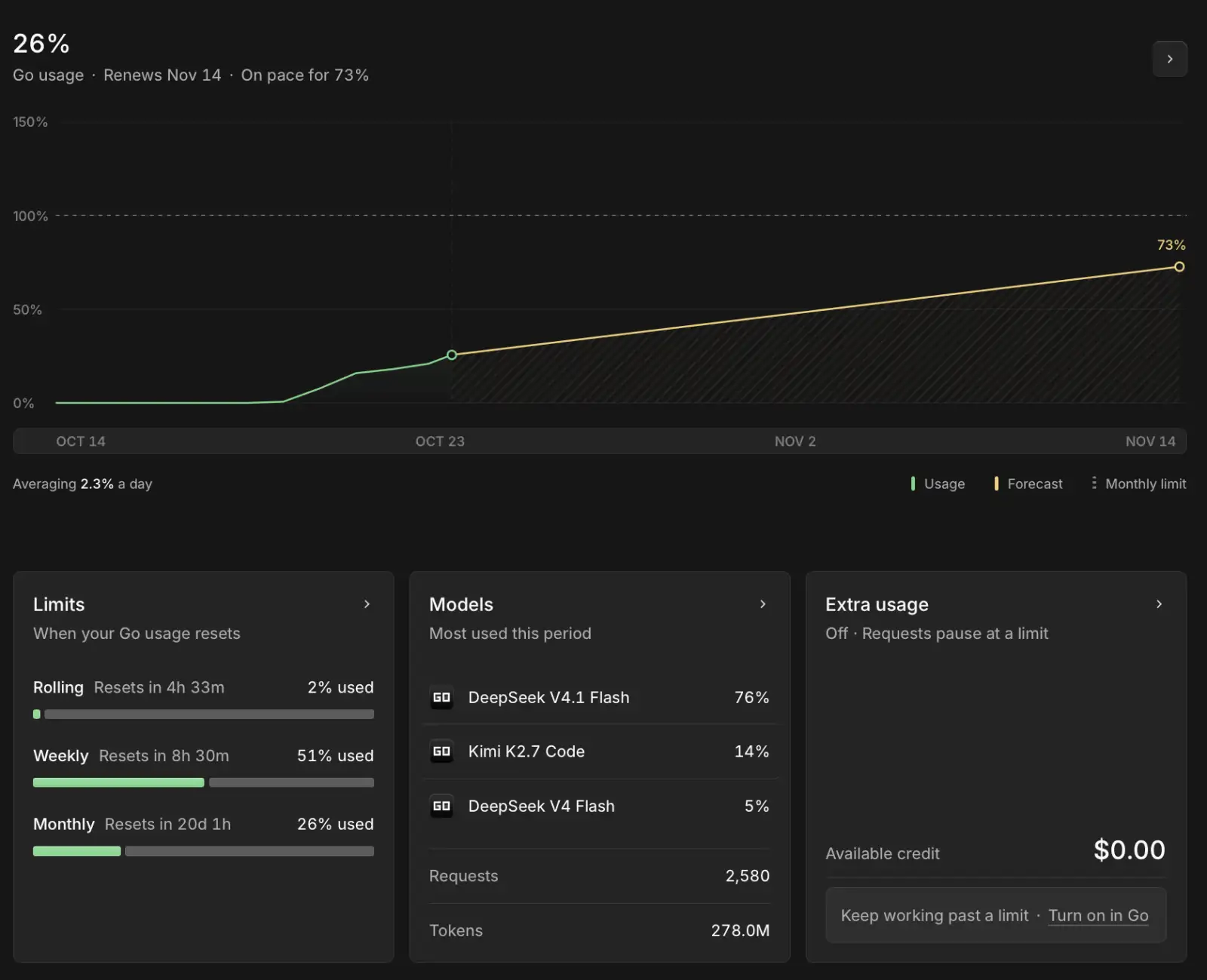
Task: Expand the Extra usage card chevron
Action: click(1159, 604)
